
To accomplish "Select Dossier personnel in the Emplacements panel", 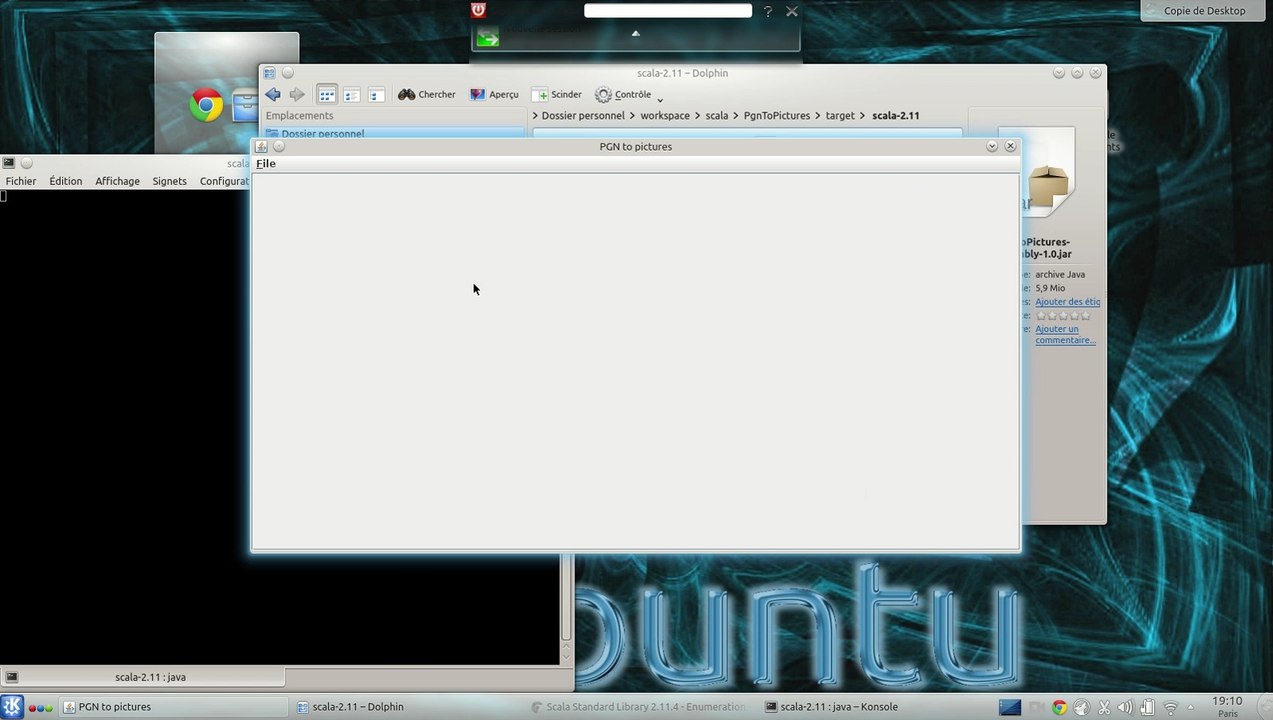I will tap(394, 133).
